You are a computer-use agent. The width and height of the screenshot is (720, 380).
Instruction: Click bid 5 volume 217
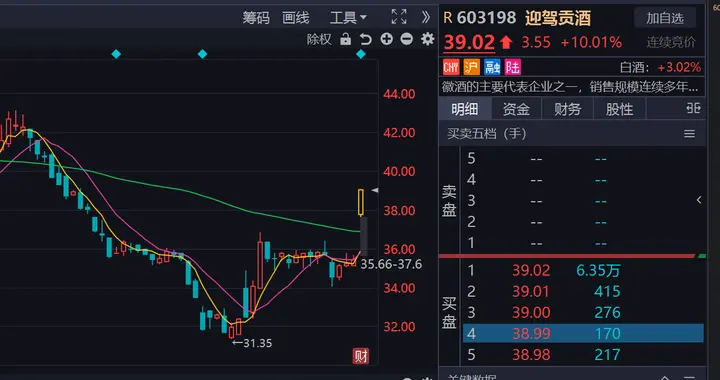(x=607, y=355)
